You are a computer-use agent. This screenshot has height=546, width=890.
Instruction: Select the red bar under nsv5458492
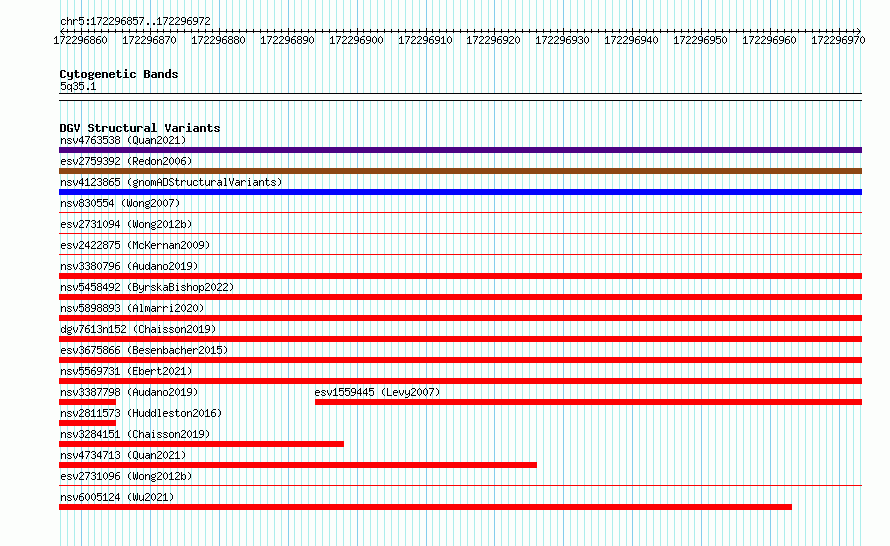(x=460, y=297)
